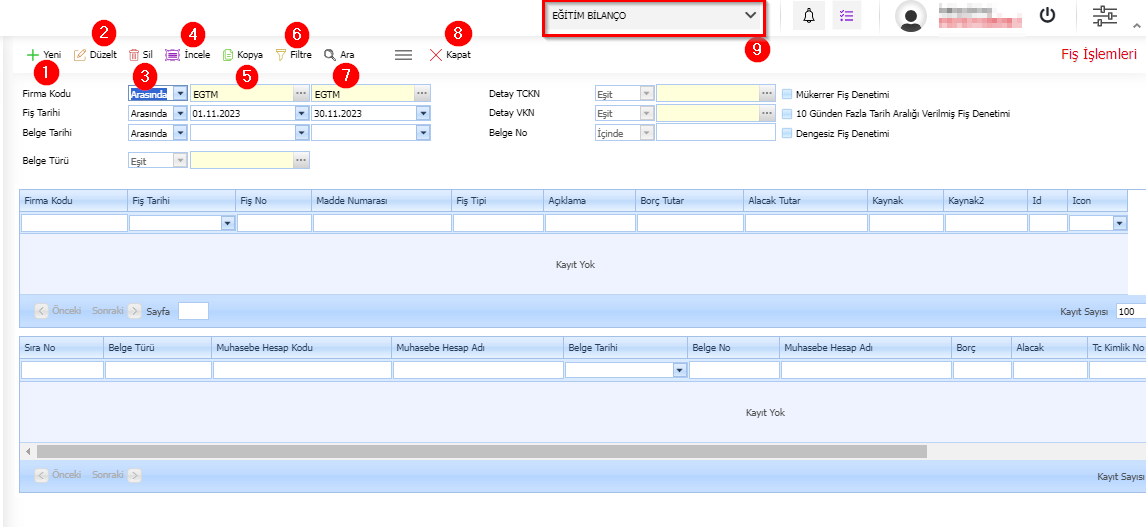Click the user profile avatar icon
The height and width of the screenshot is (527, 1146).
click(911, 16)
